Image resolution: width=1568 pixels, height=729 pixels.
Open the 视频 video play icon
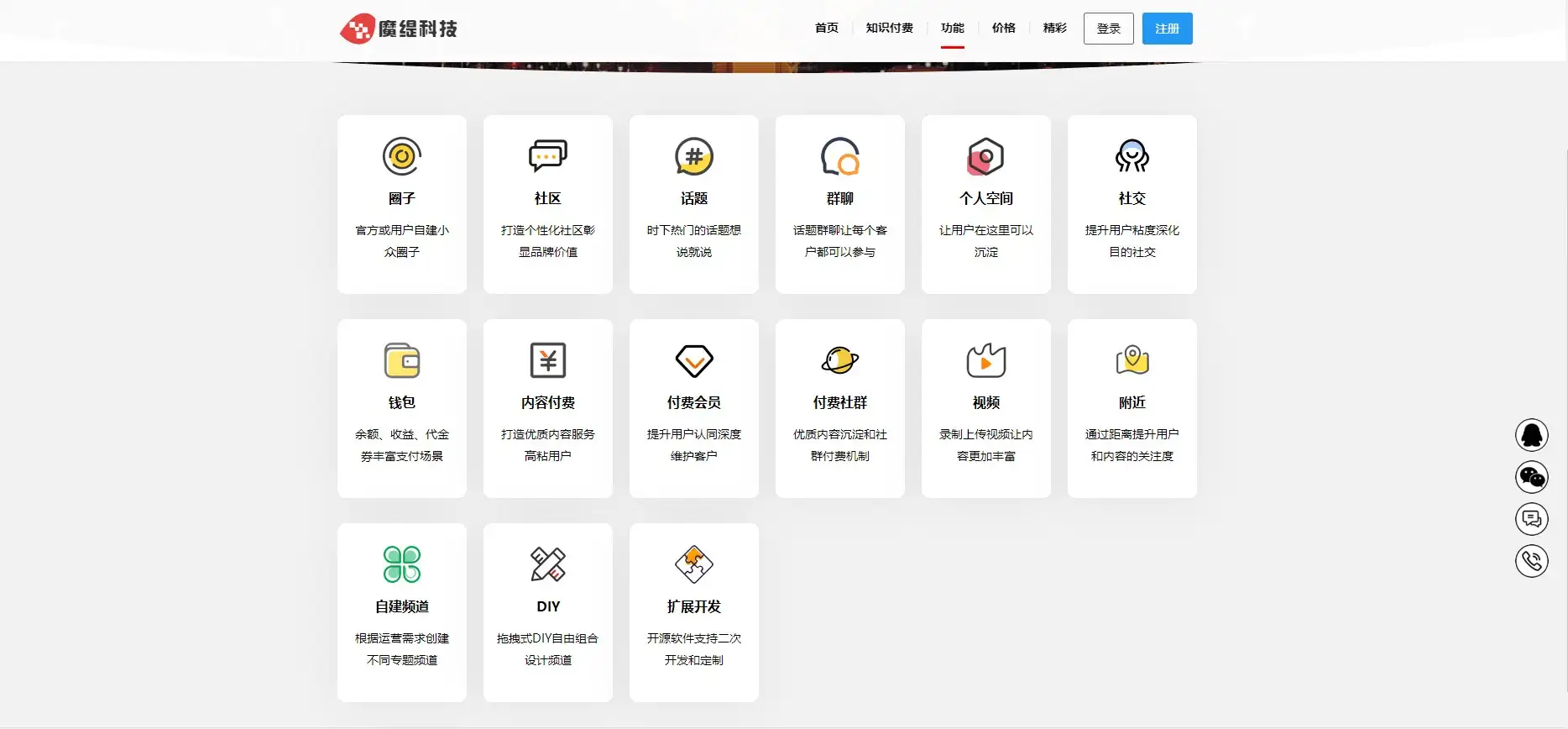pos(985,361)
